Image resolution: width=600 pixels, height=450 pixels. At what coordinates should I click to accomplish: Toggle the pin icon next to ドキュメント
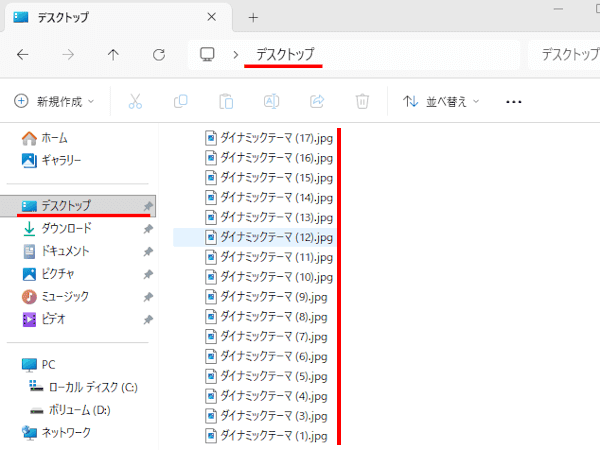[148, 251]
